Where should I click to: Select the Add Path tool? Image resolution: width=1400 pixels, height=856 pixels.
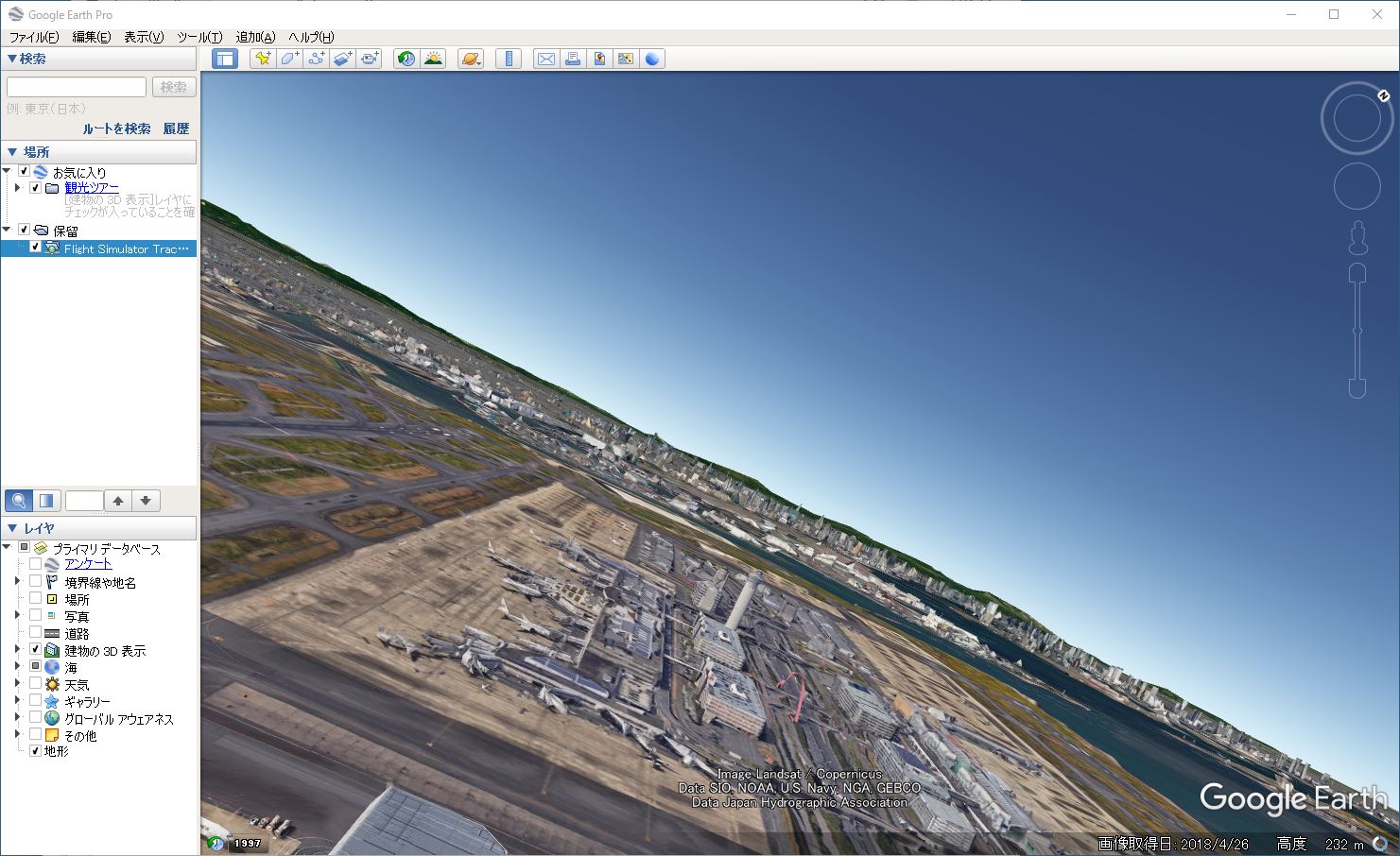pyautogui.click(x=316, y=59)
